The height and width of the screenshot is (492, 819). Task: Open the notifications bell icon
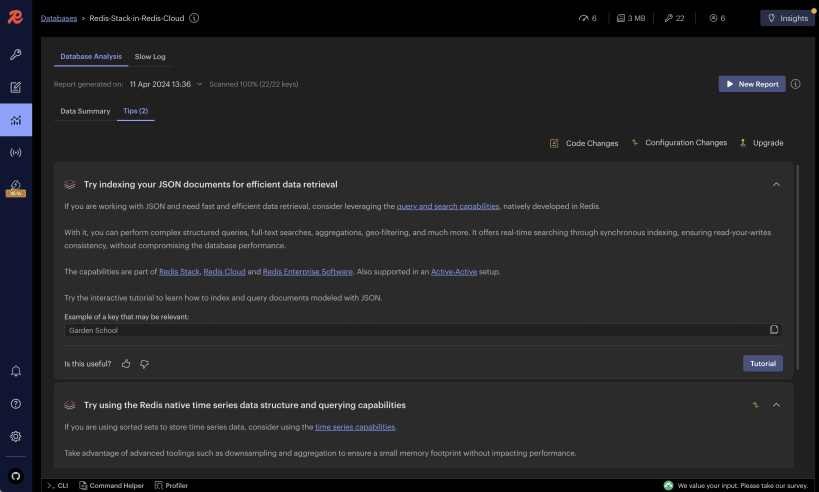[x=16, y=371]
